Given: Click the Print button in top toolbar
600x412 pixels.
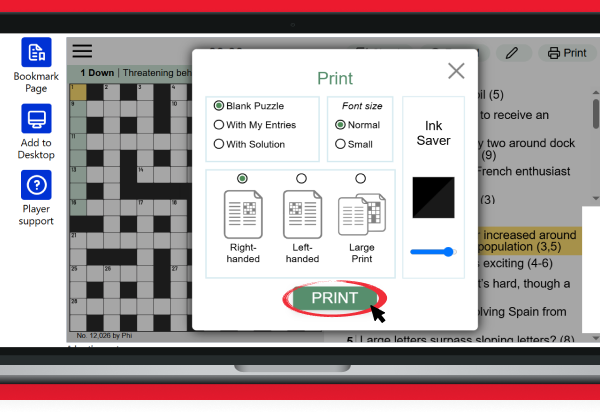Looking at the screenshot, I should [567, 53].
